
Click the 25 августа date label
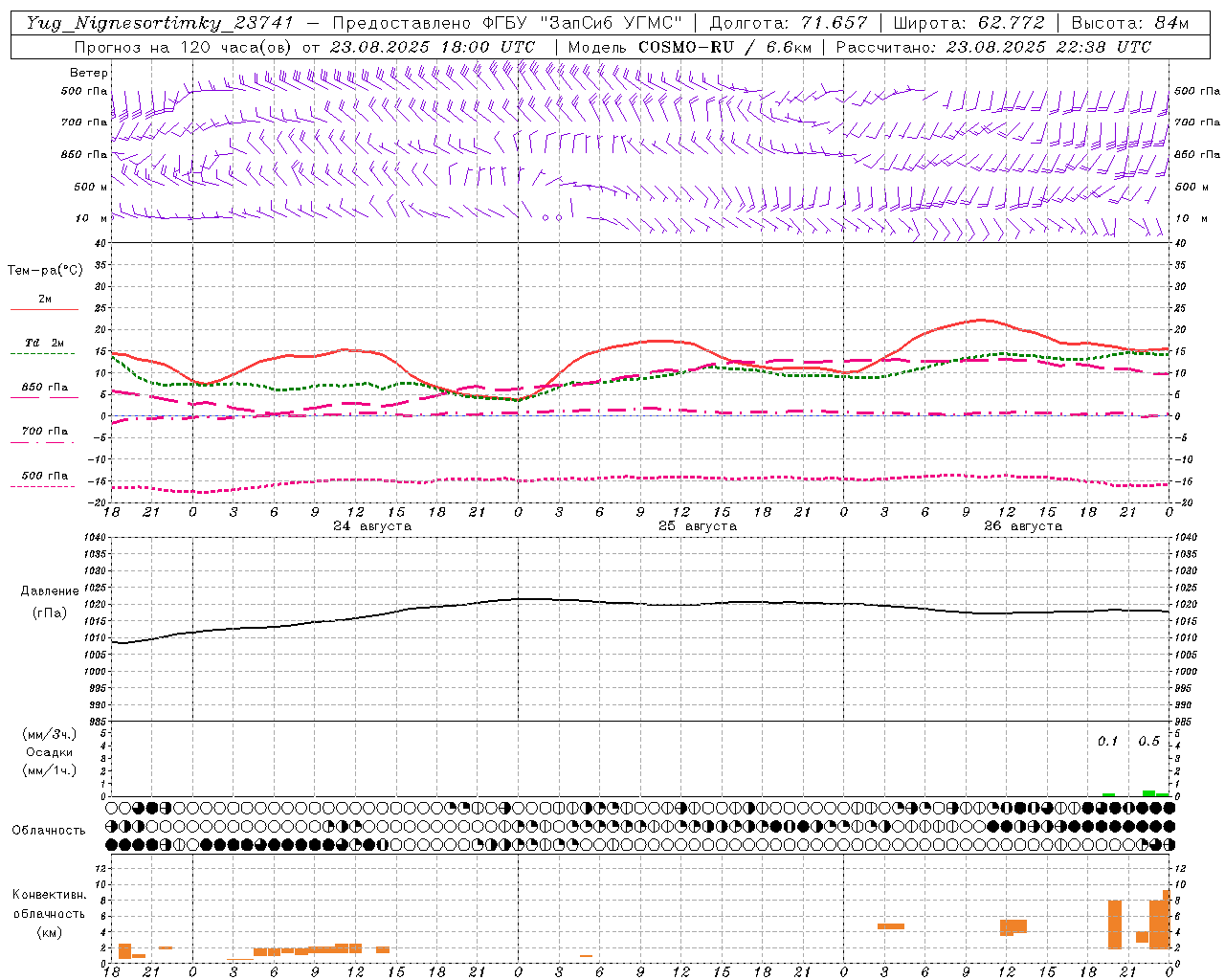coord(698,526)
